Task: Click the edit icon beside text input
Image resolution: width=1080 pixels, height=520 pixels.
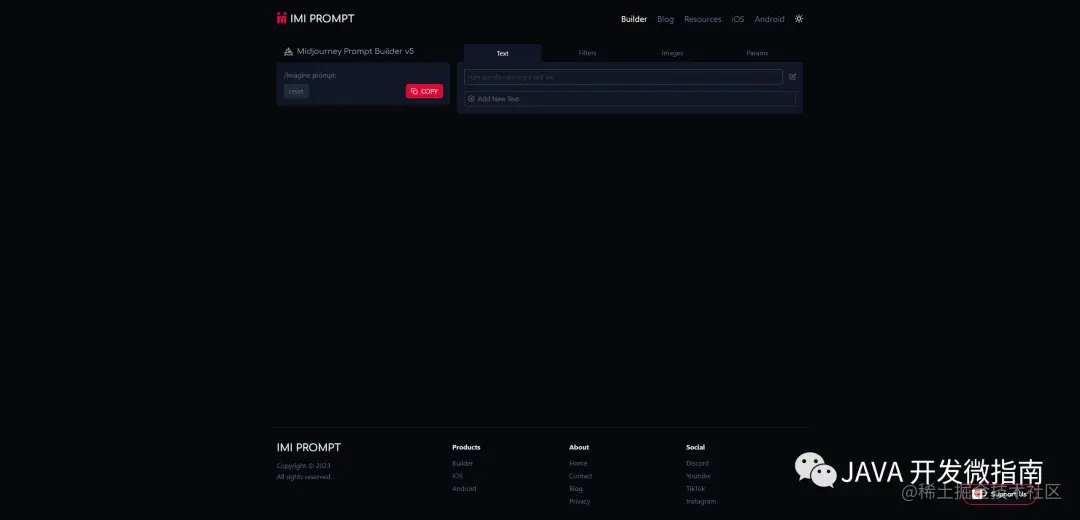Action: pos(792,77)
